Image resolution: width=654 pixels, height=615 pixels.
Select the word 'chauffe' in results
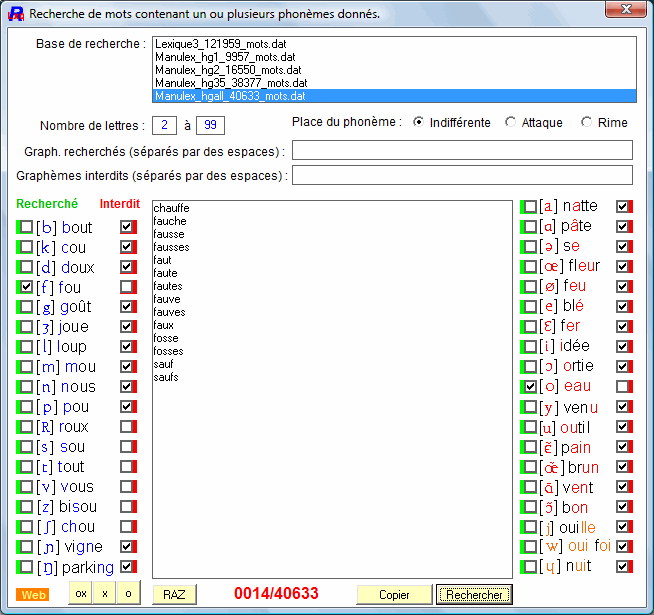(x=171, y=208)
